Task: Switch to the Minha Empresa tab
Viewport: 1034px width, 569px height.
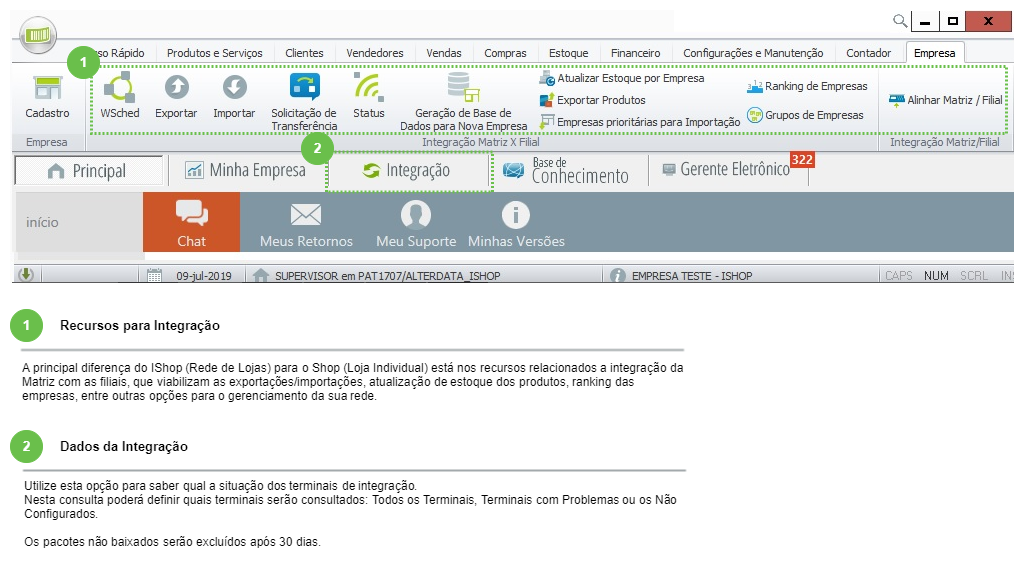Action: point(245,171)
